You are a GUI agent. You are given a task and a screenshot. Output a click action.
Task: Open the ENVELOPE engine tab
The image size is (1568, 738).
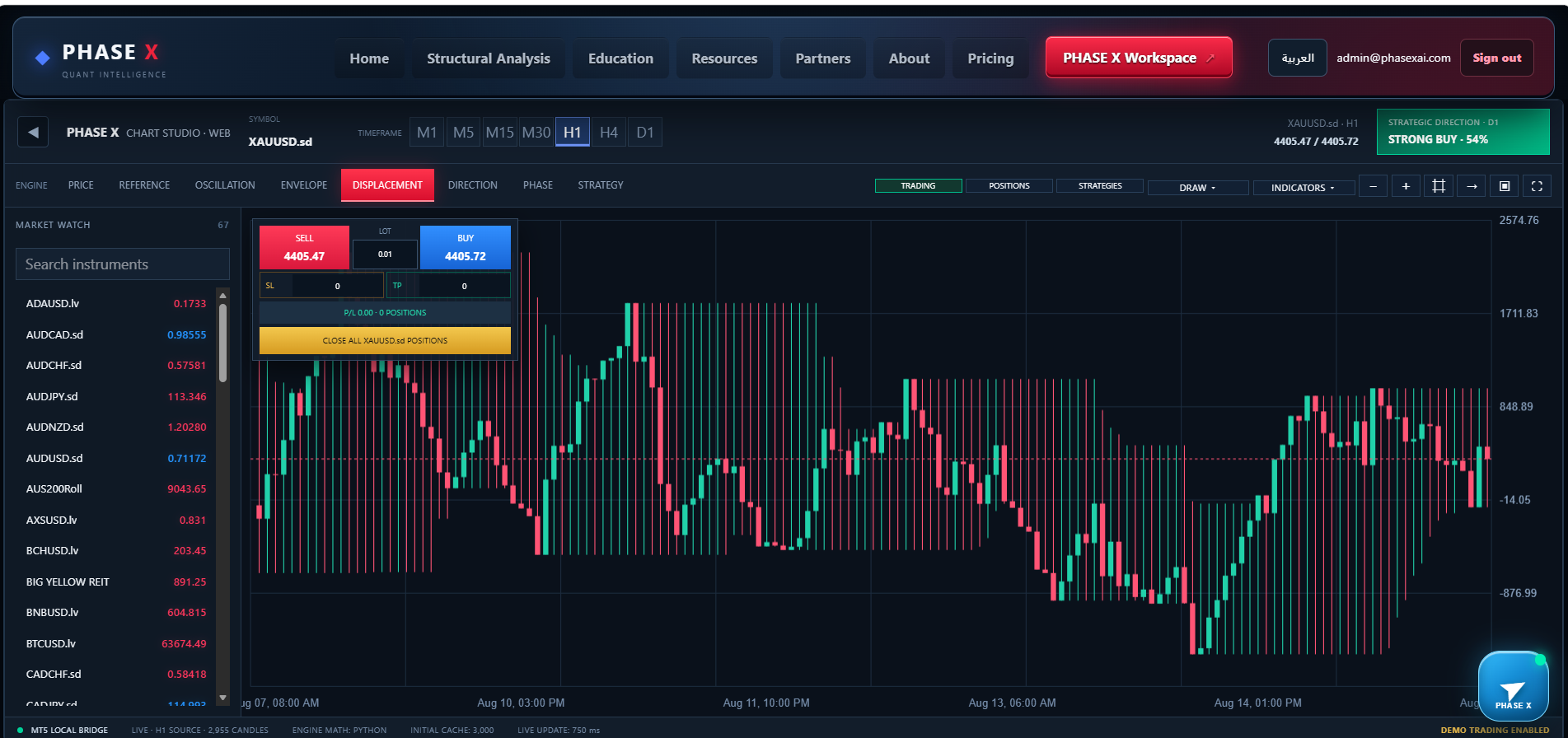(304, 185)
